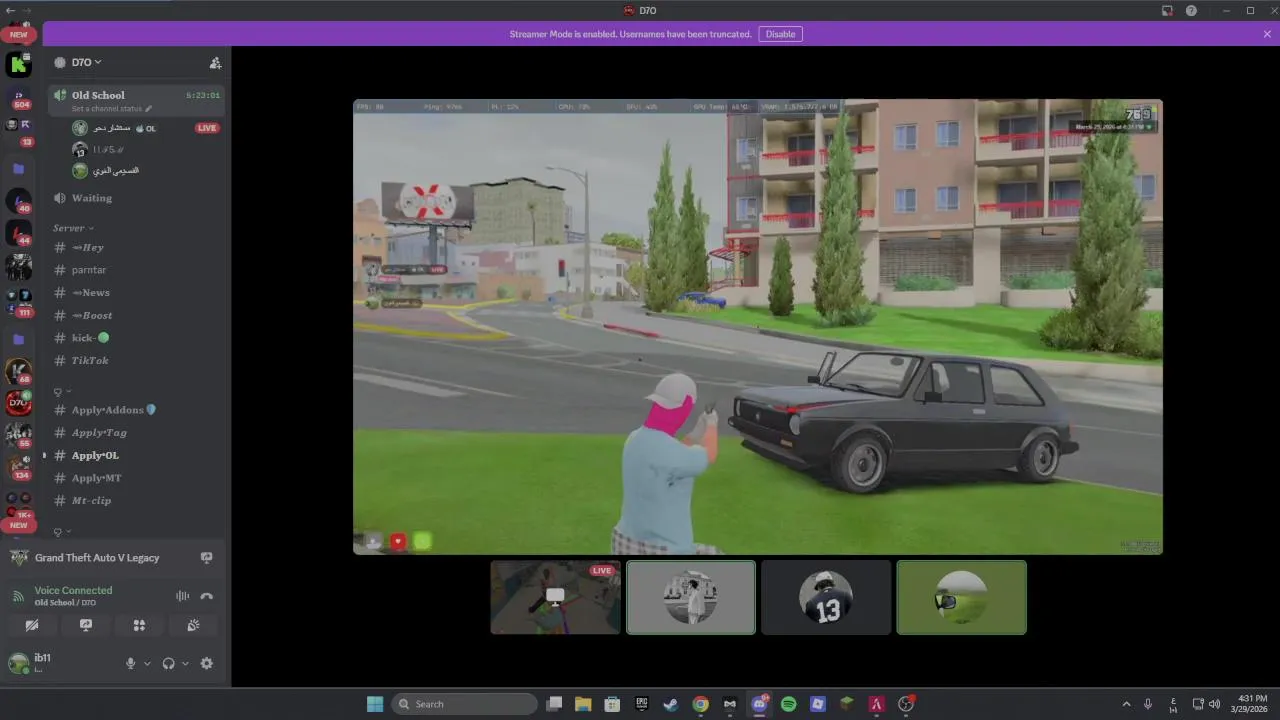The width and height of the screenshot is (1280, 720).
Task: Open user settings gear
Action: point(207,663)
